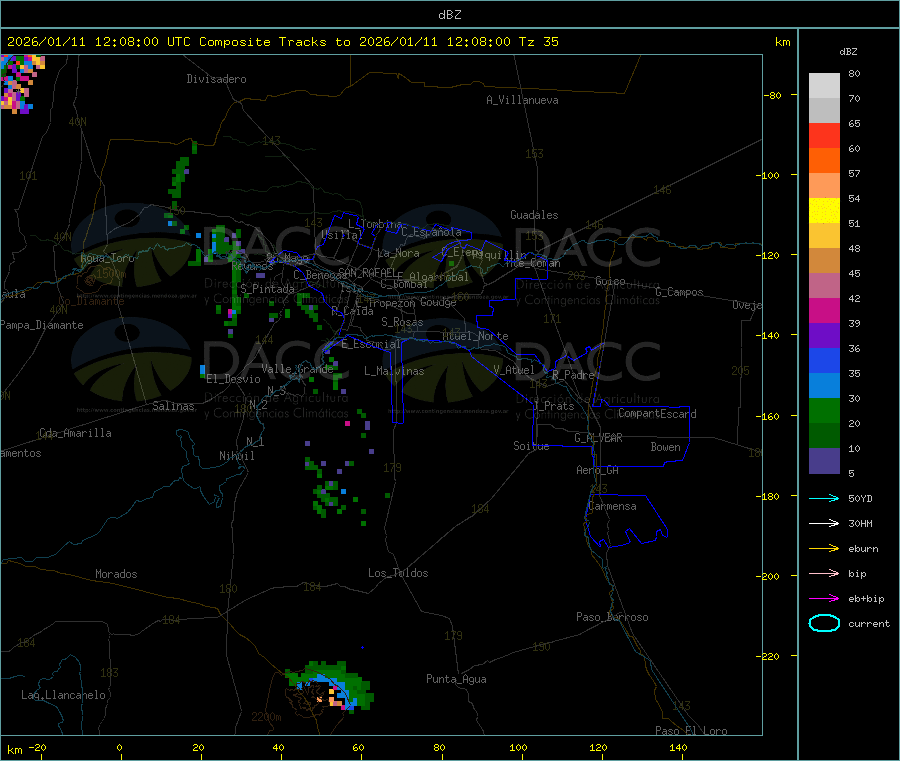Click the 'Tz 35' value in header

click(538, 42)
